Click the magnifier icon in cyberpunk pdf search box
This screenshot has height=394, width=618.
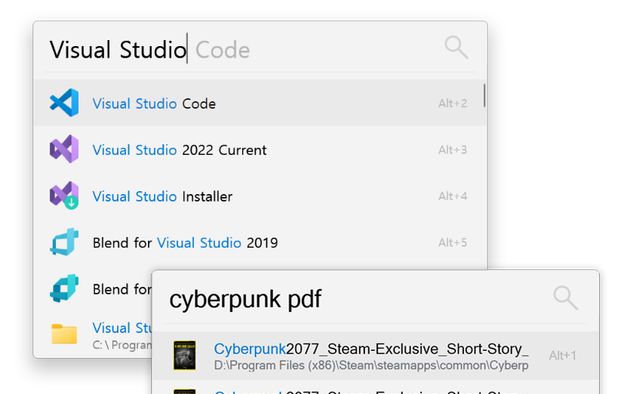click(565, 297)
